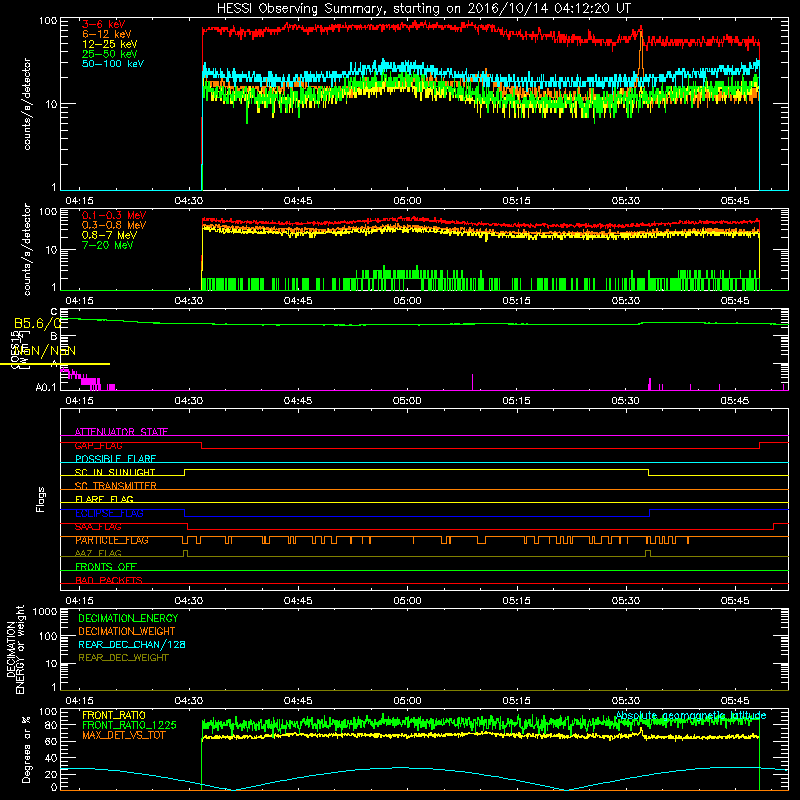Click the HESSI Observing Summary title
This screenshot has width=800, height=800.
[424, 9]
